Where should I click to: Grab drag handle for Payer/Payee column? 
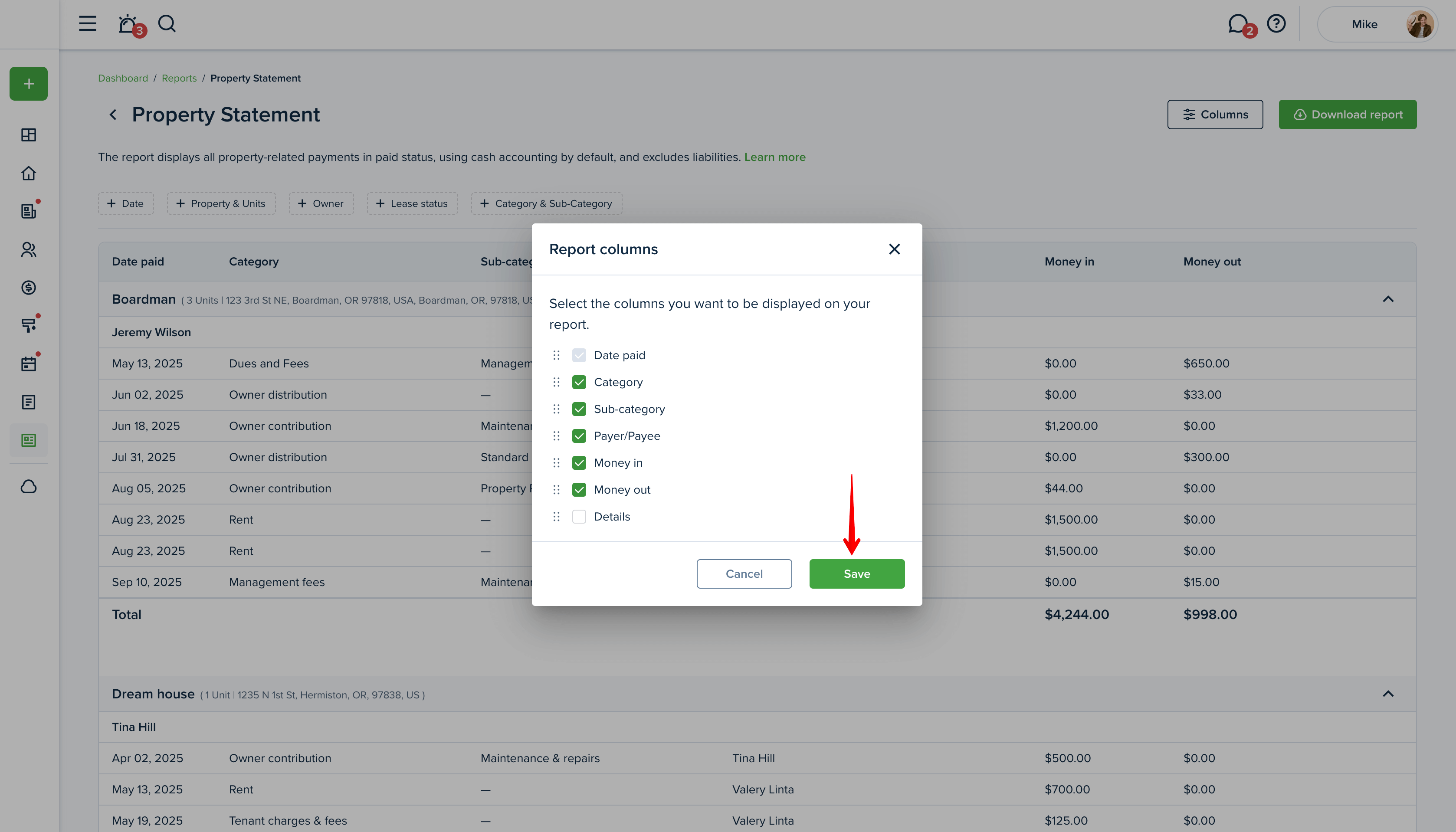[x=557, y=436]
